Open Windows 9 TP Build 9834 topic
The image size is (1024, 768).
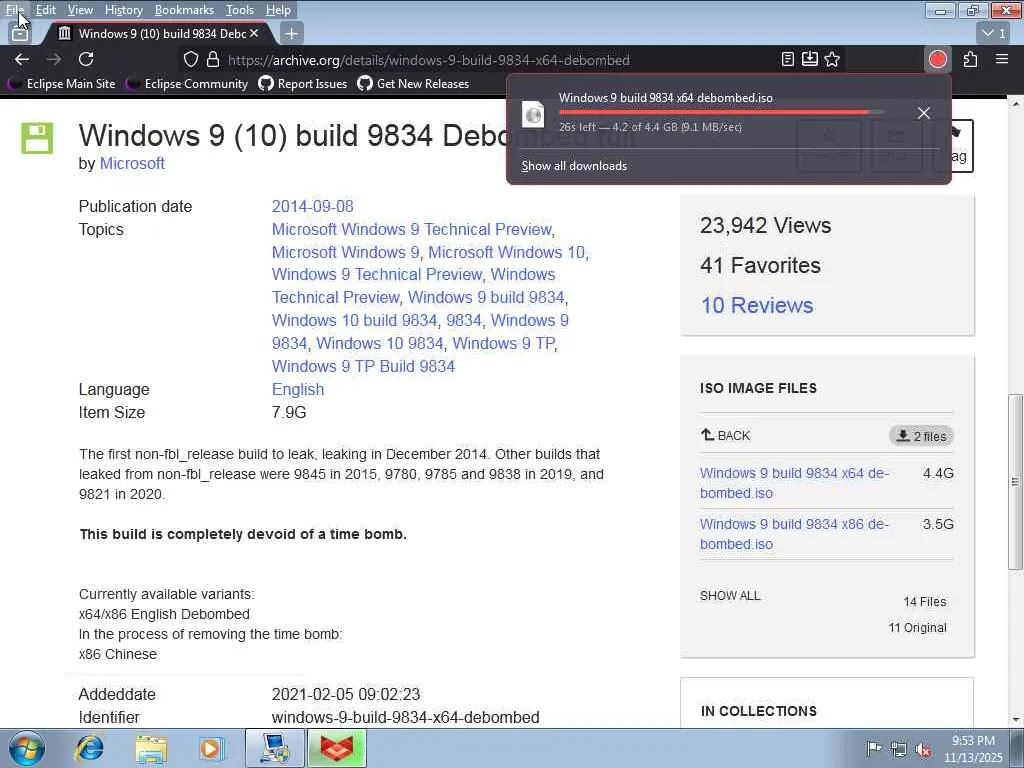click(x=363, y=366)
